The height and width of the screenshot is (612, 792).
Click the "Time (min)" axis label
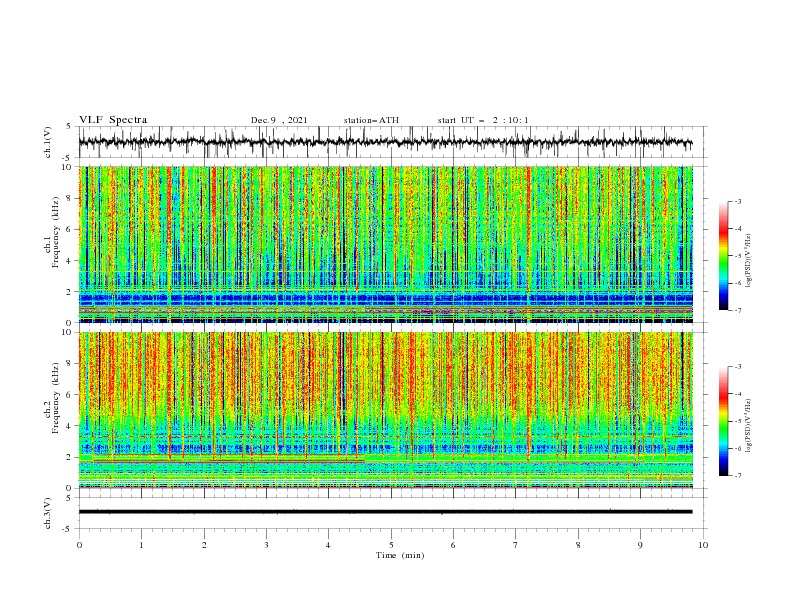400,555
